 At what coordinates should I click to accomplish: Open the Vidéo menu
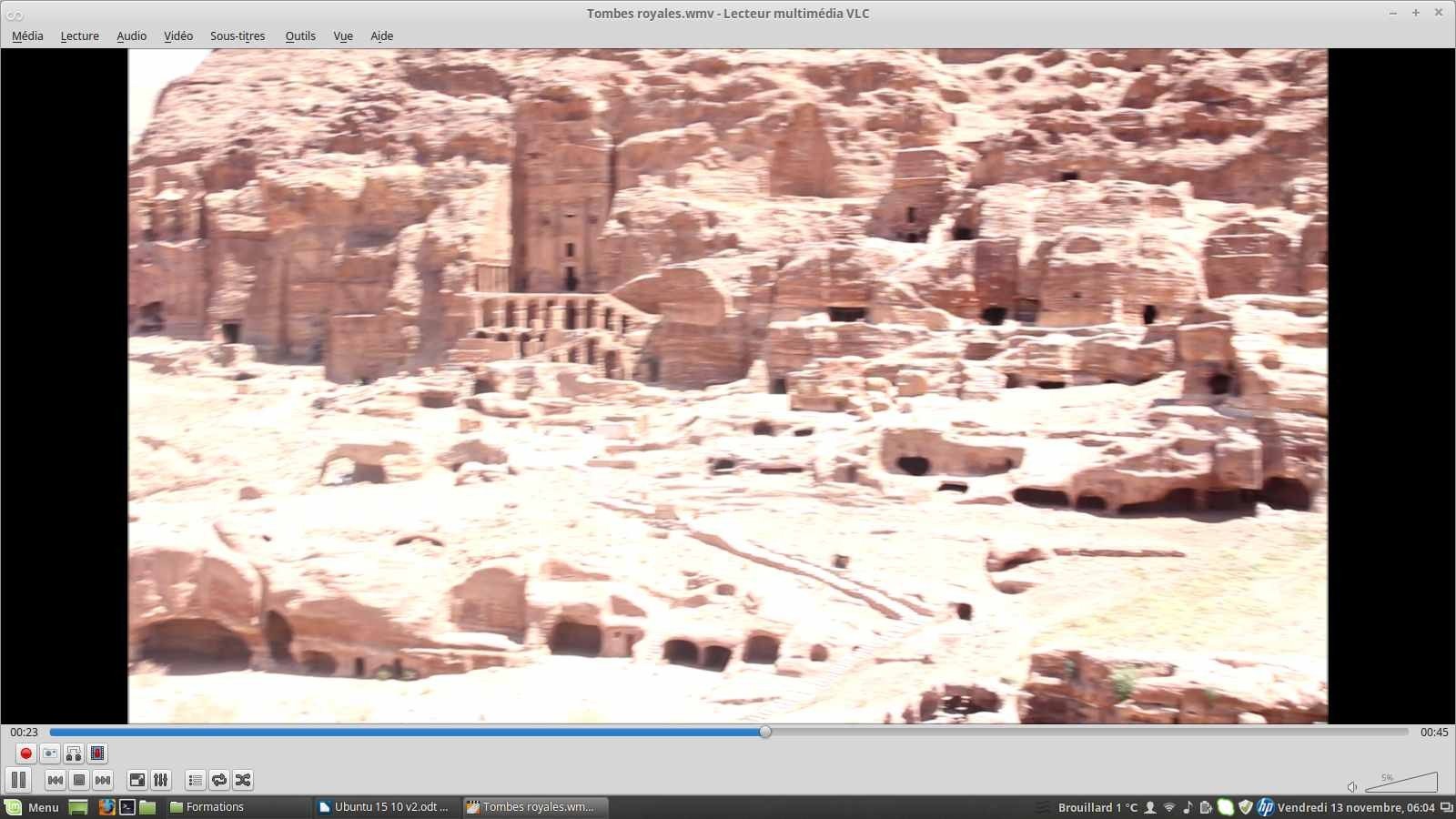tap(178, 36)
